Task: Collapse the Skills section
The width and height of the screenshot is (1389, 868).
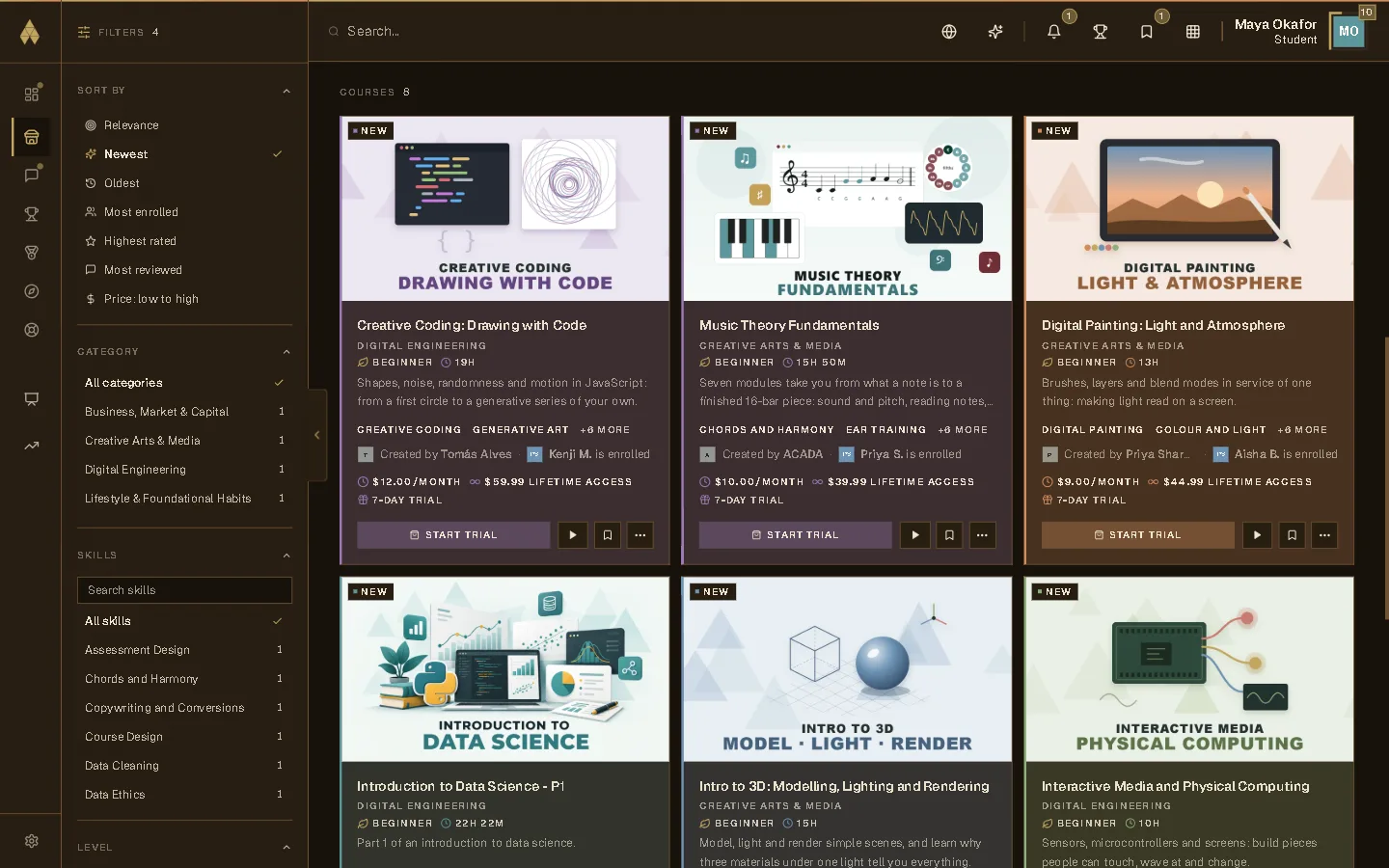Action: click(x=286, y=556)
